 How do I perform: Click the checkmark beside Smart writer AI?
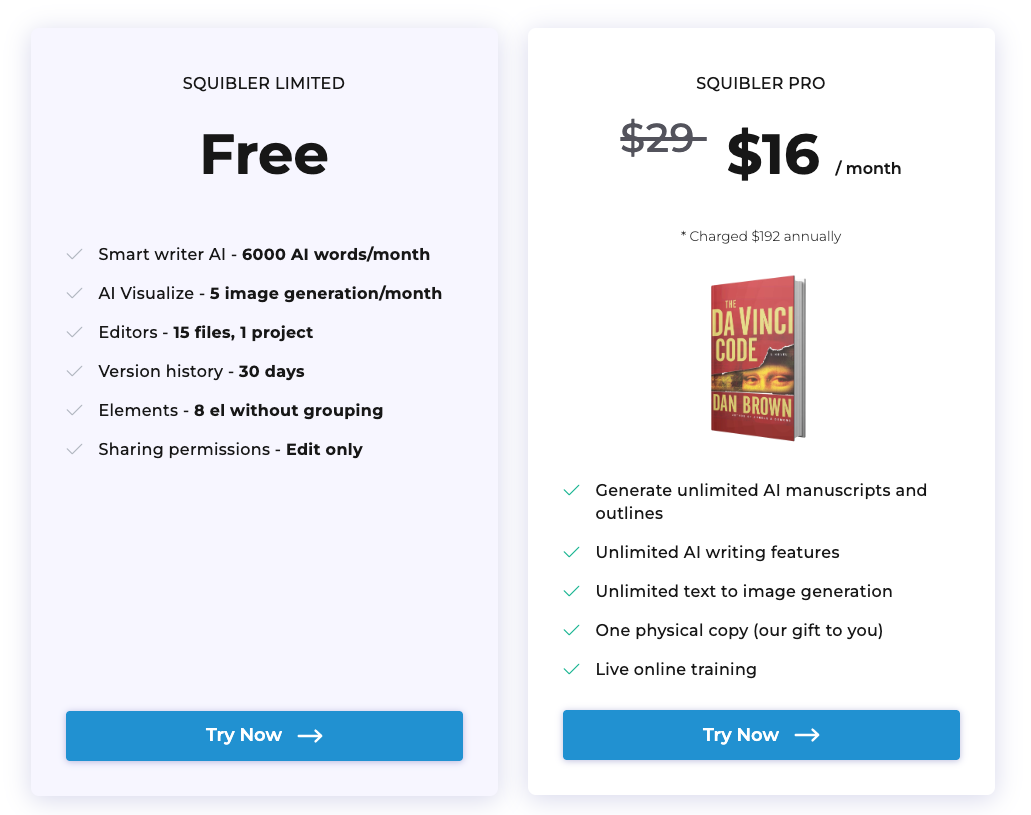(74, 255)
